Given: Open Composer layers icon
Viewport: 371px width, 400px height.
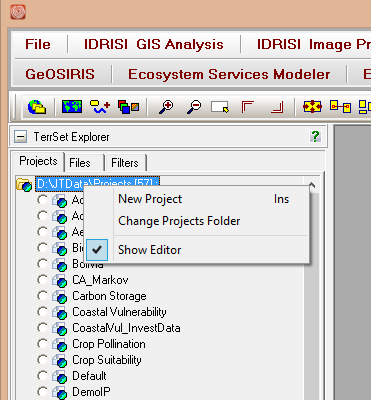Looking at the screenshot, I should point(128,107).
